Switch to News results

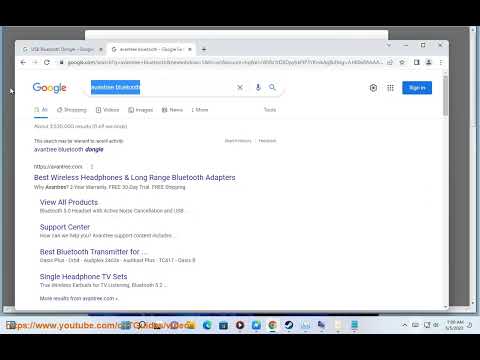[172, 110]
